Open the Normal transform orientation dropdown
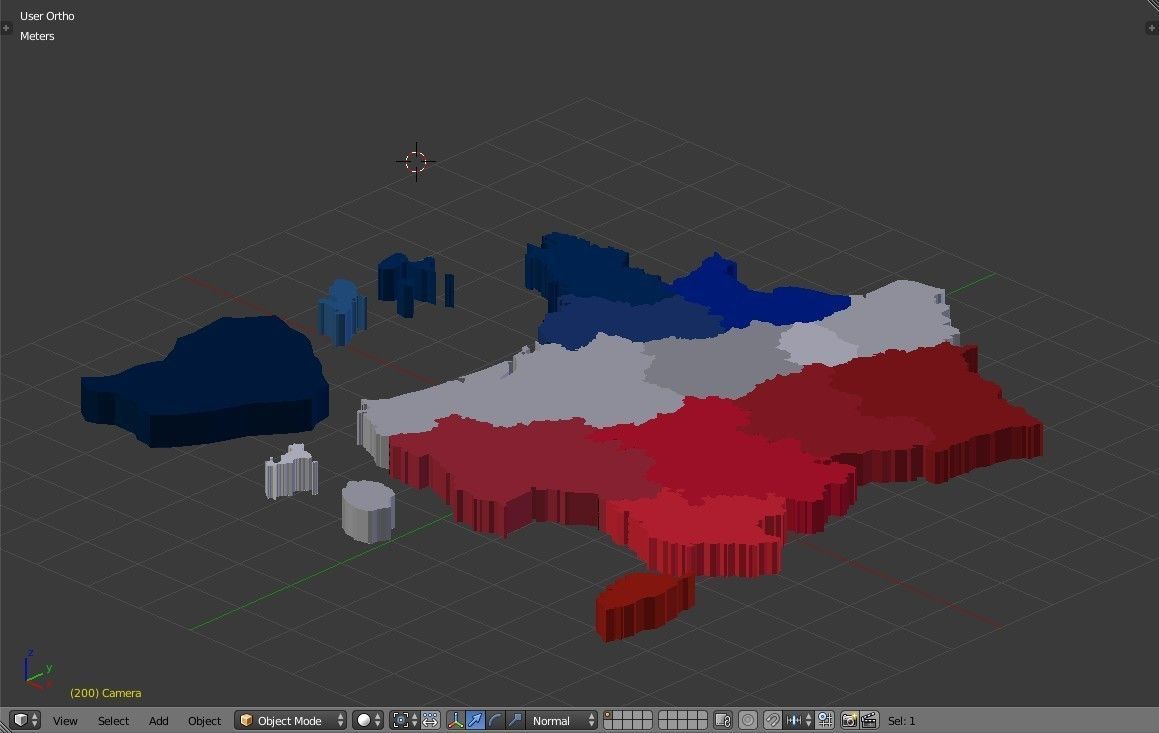 click(561, 720)
